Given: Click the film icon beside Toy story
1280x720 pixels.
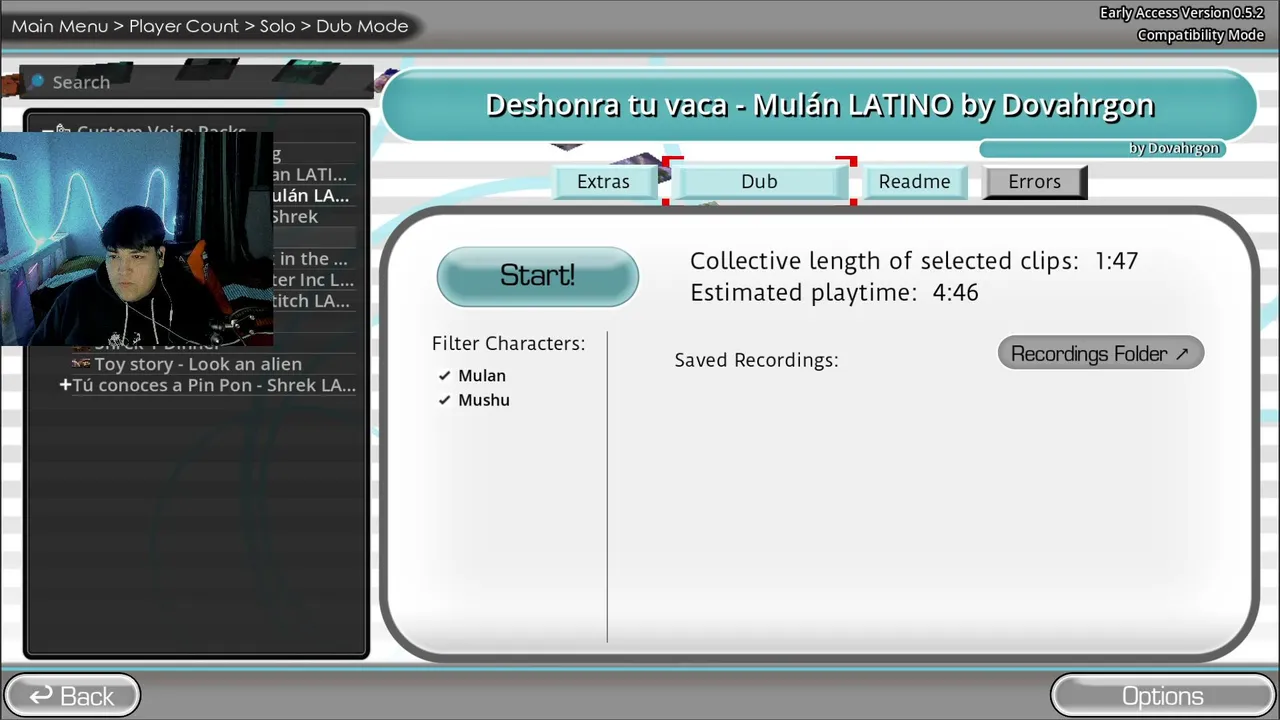Looking at the screenshot, I should [x=81, y=363].
